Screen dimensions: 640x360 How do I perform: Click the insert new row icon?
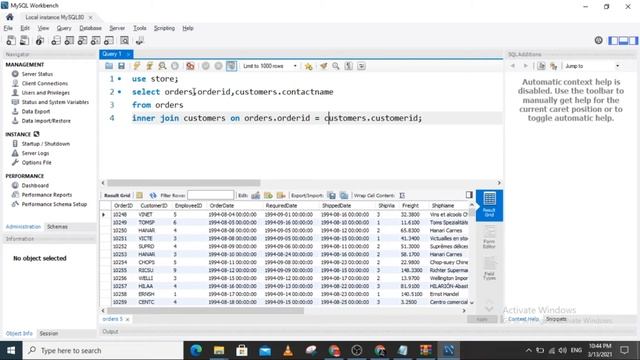pyautogui.click(x=268, y=195)
